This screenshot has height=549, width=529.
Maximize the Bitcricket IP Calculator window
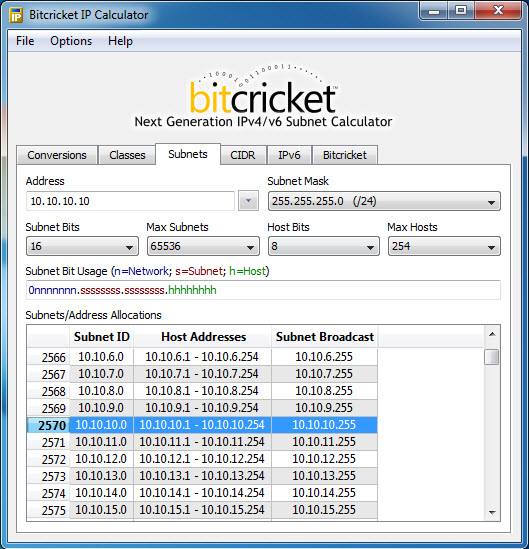pos(461,11)
